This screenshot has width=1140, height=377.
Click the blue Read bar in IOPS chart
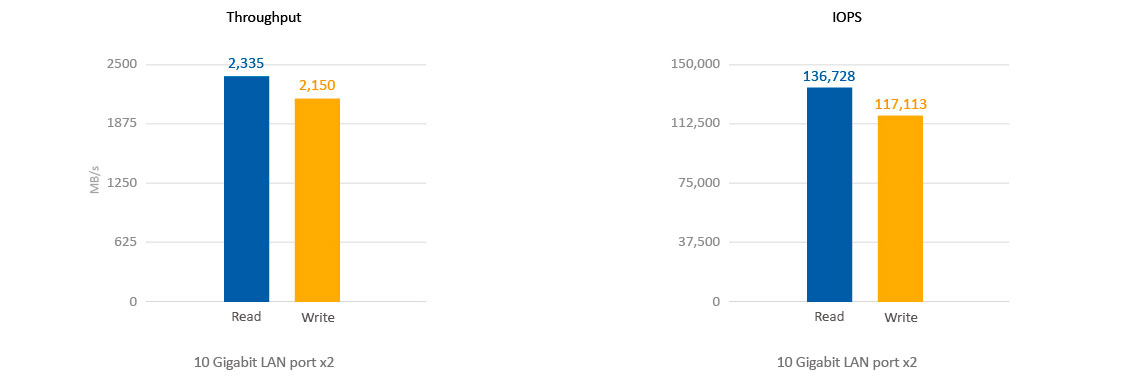click(x=830, y=195)
